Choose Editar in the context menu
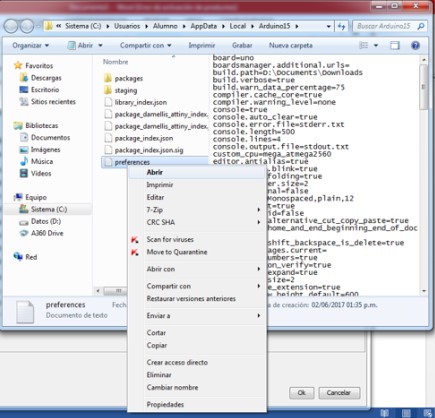This screenshot has width=435, height=418. (x=197, y=197)
